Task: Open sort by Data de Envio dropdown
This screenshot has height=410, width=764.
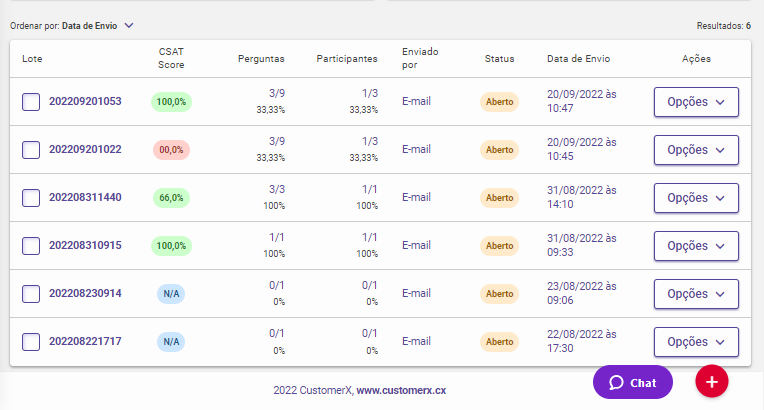Action: click(97, 26)
